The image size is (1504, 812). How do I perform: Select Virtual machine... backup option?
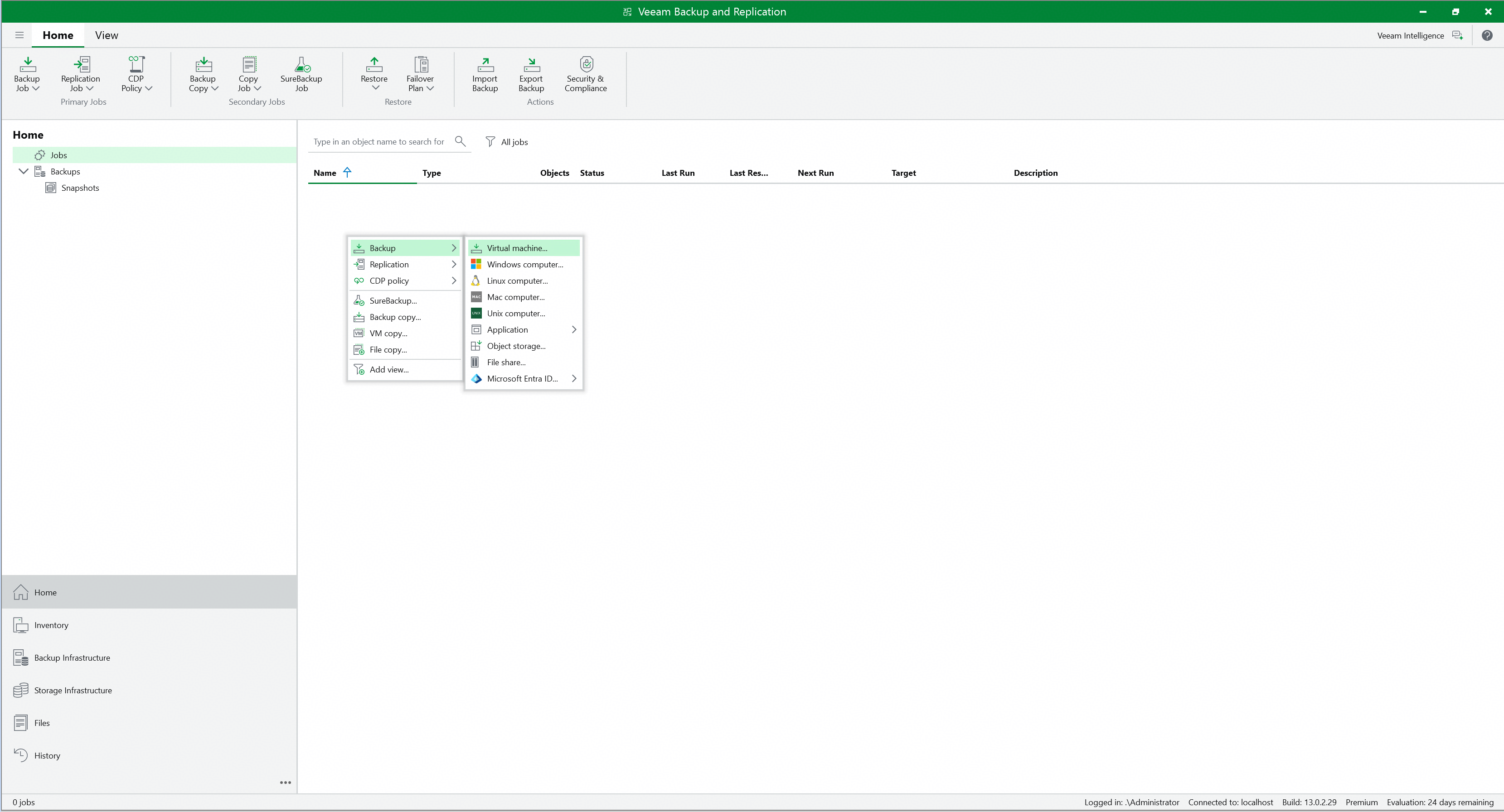[524, 248]
